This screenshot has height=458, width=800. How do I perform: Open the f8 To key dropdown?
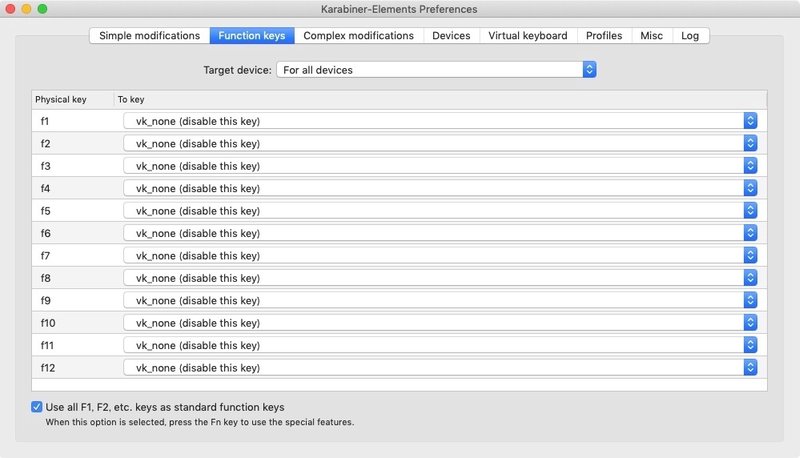pos(440,278)
